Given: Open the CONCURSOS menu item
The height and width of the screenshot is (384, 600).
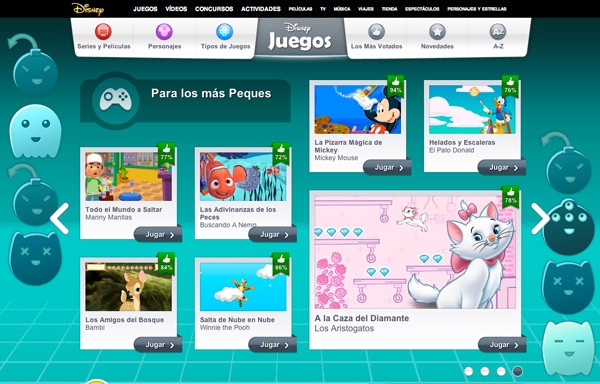Looking at the screenshot, I should [214, 9].
